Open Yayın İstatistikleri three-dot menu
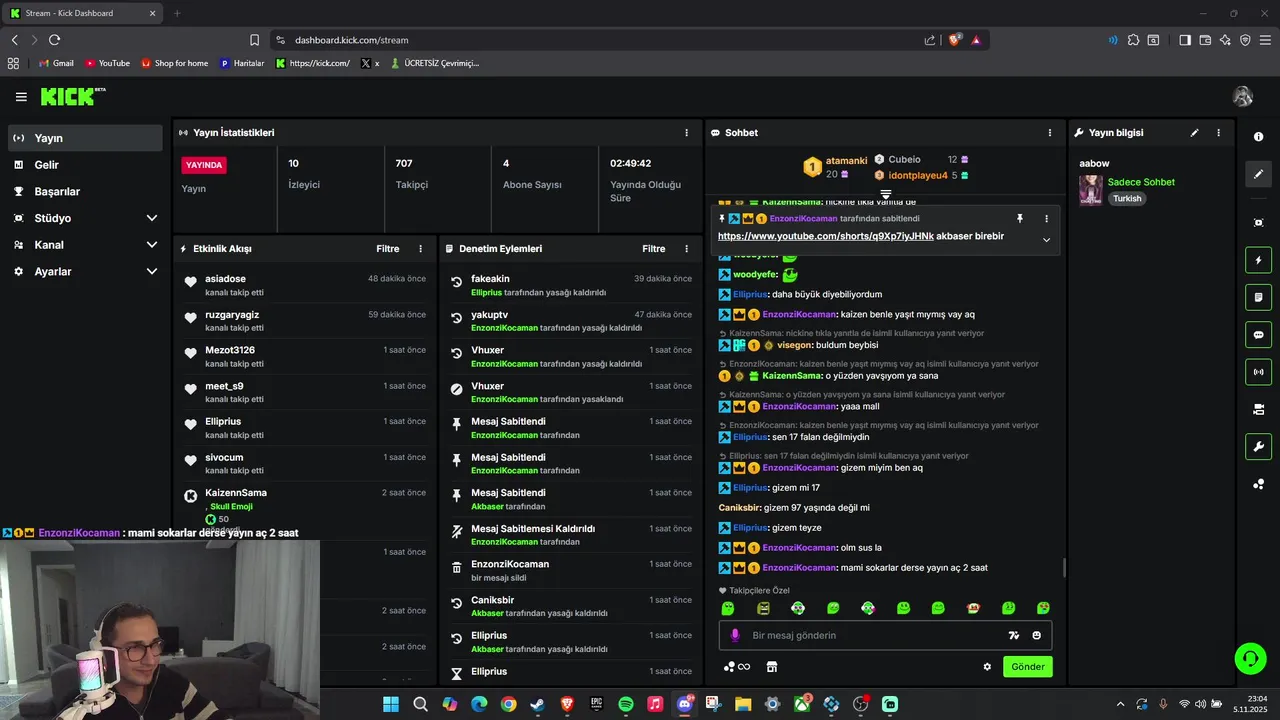Image resolution: width=1280 pixels, height=720 pixels. (686, 133)
